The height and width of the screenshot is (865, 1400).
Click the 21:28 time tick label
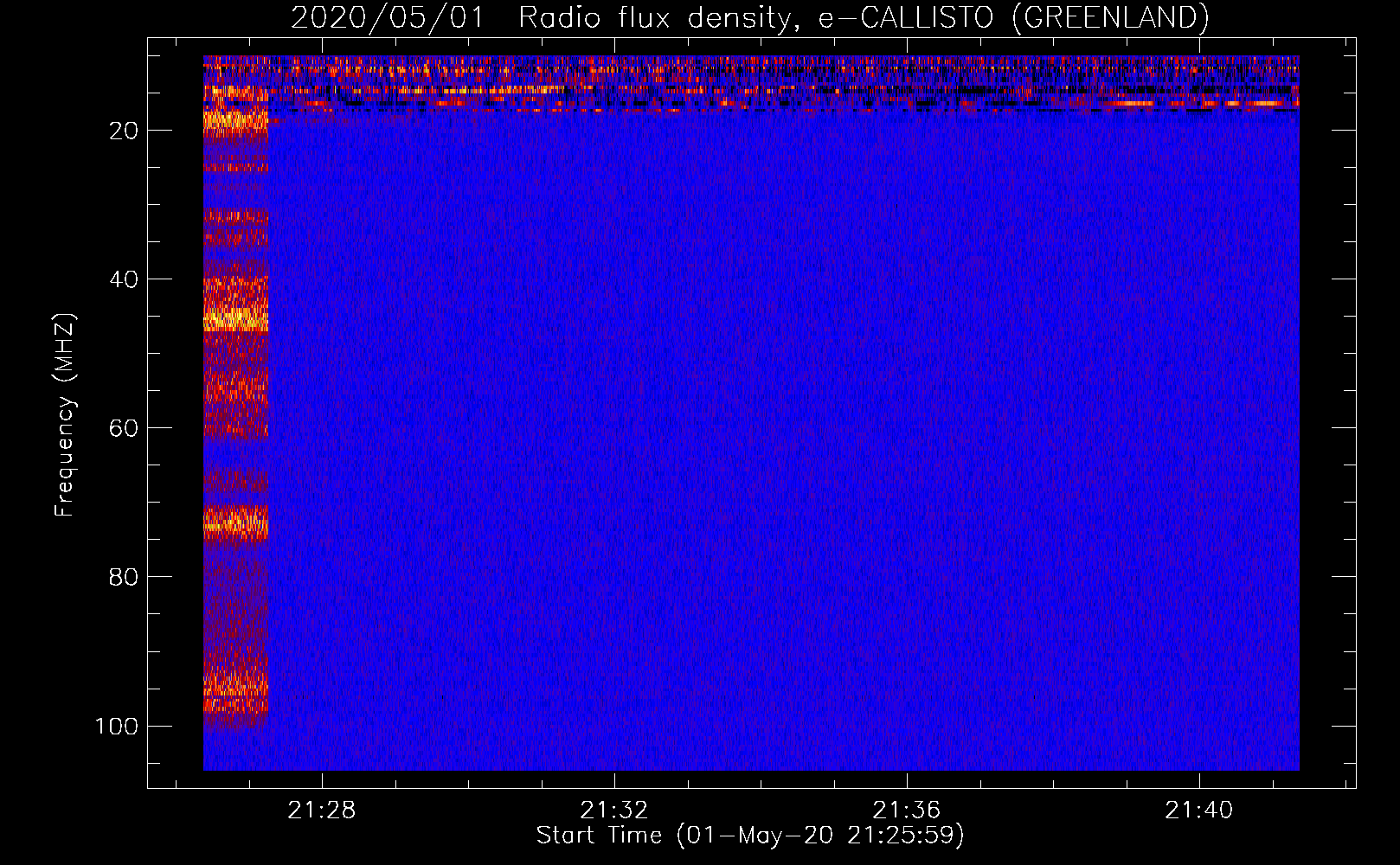(322, 811)
